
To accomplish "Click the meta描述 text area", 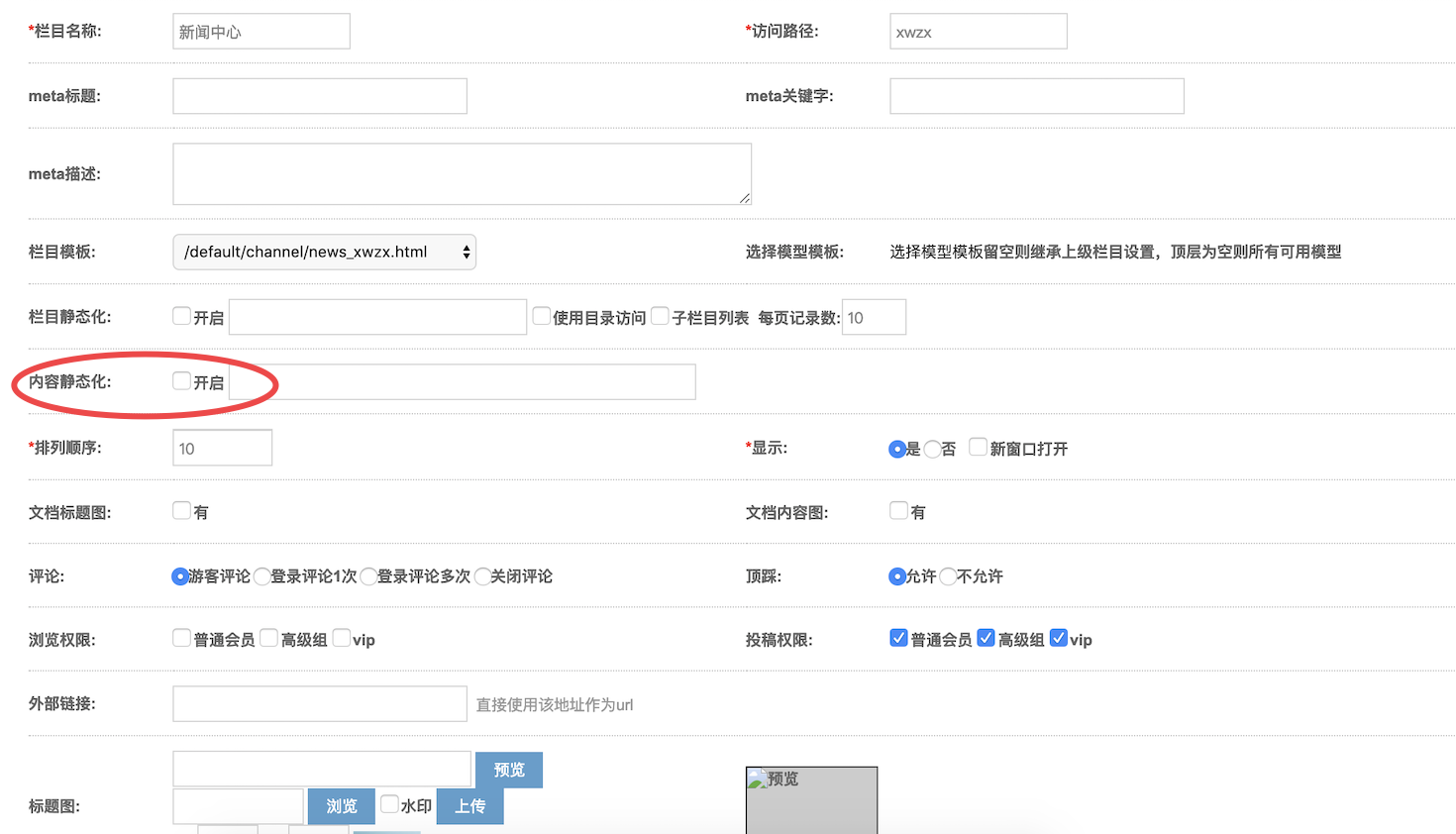I will (x=462, y=174).
